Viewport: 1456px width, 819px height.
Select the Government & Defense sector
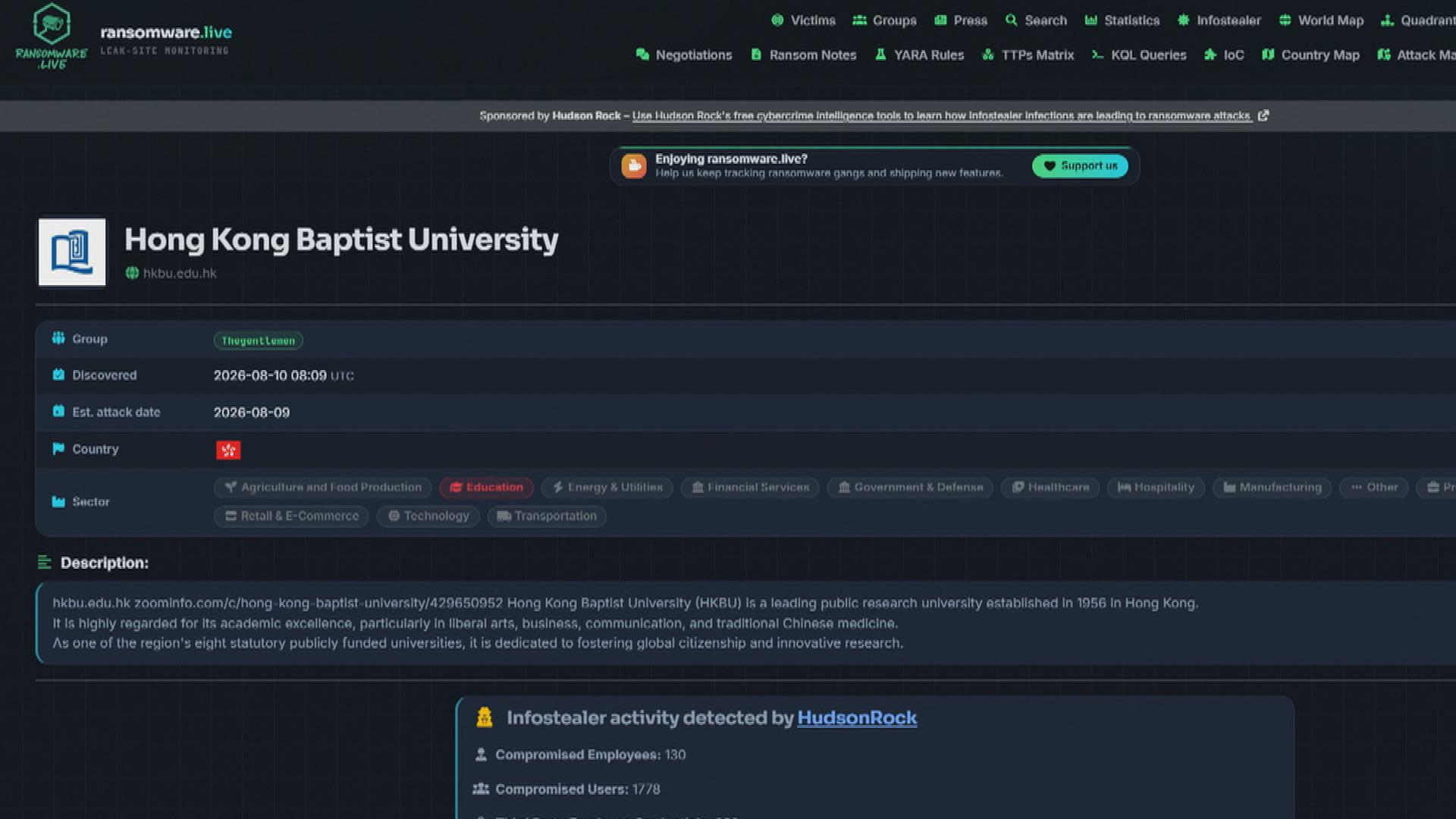pos(910,487)
